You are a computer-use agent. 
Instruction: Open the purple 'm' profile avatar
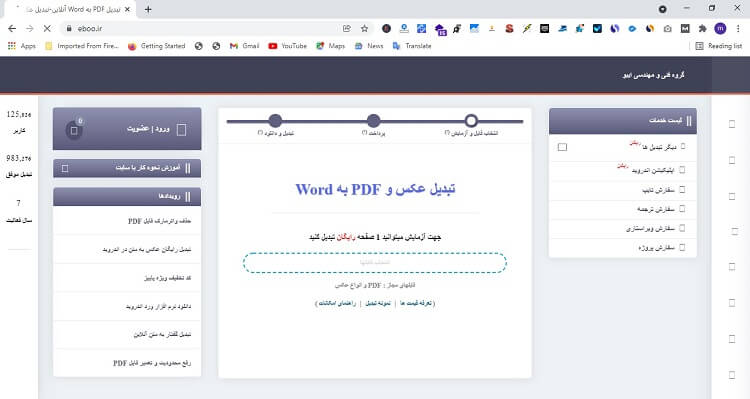point(720,29)
